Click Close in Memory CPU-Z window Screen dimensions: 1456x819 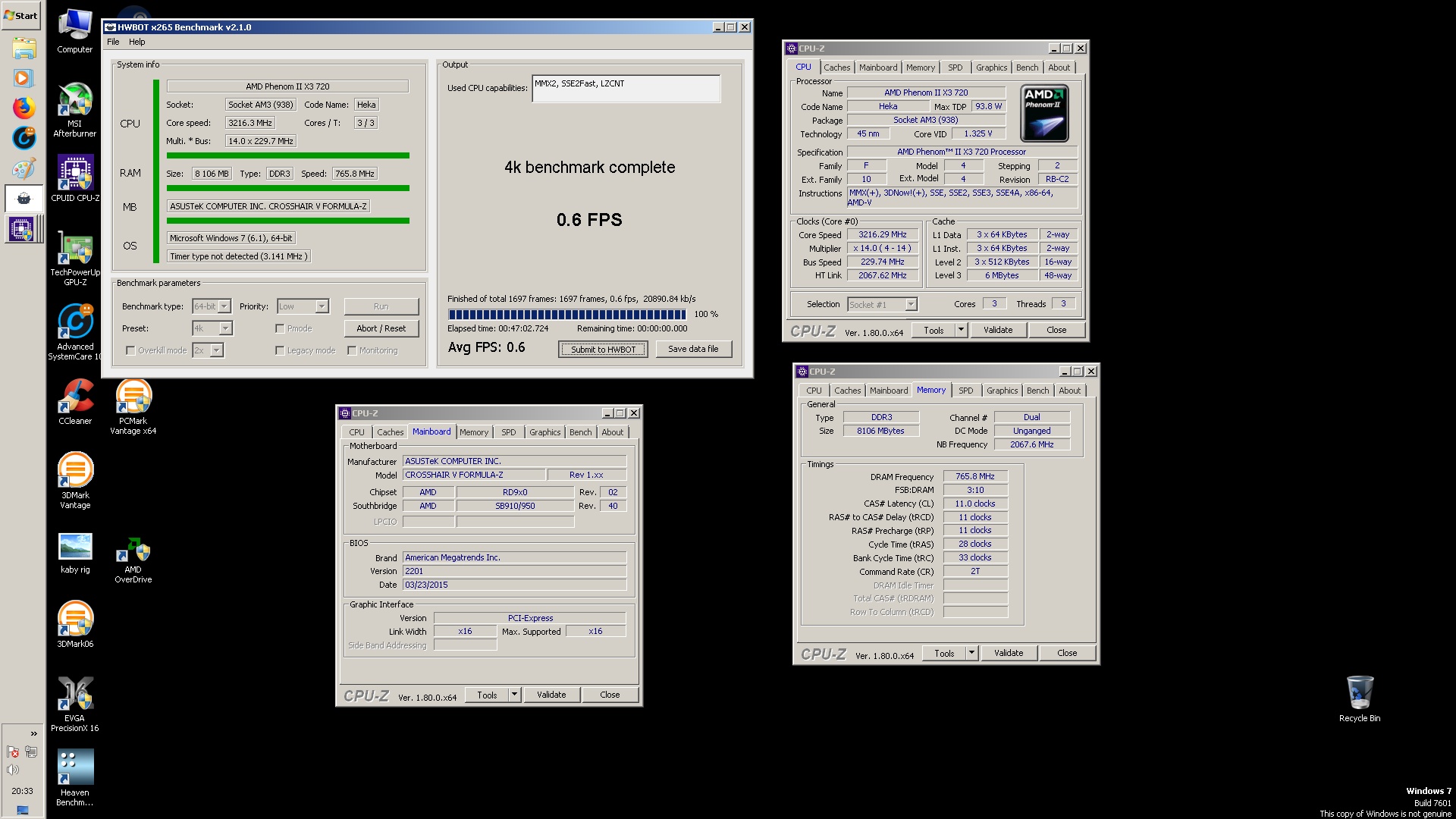[x=1067, y=653]
